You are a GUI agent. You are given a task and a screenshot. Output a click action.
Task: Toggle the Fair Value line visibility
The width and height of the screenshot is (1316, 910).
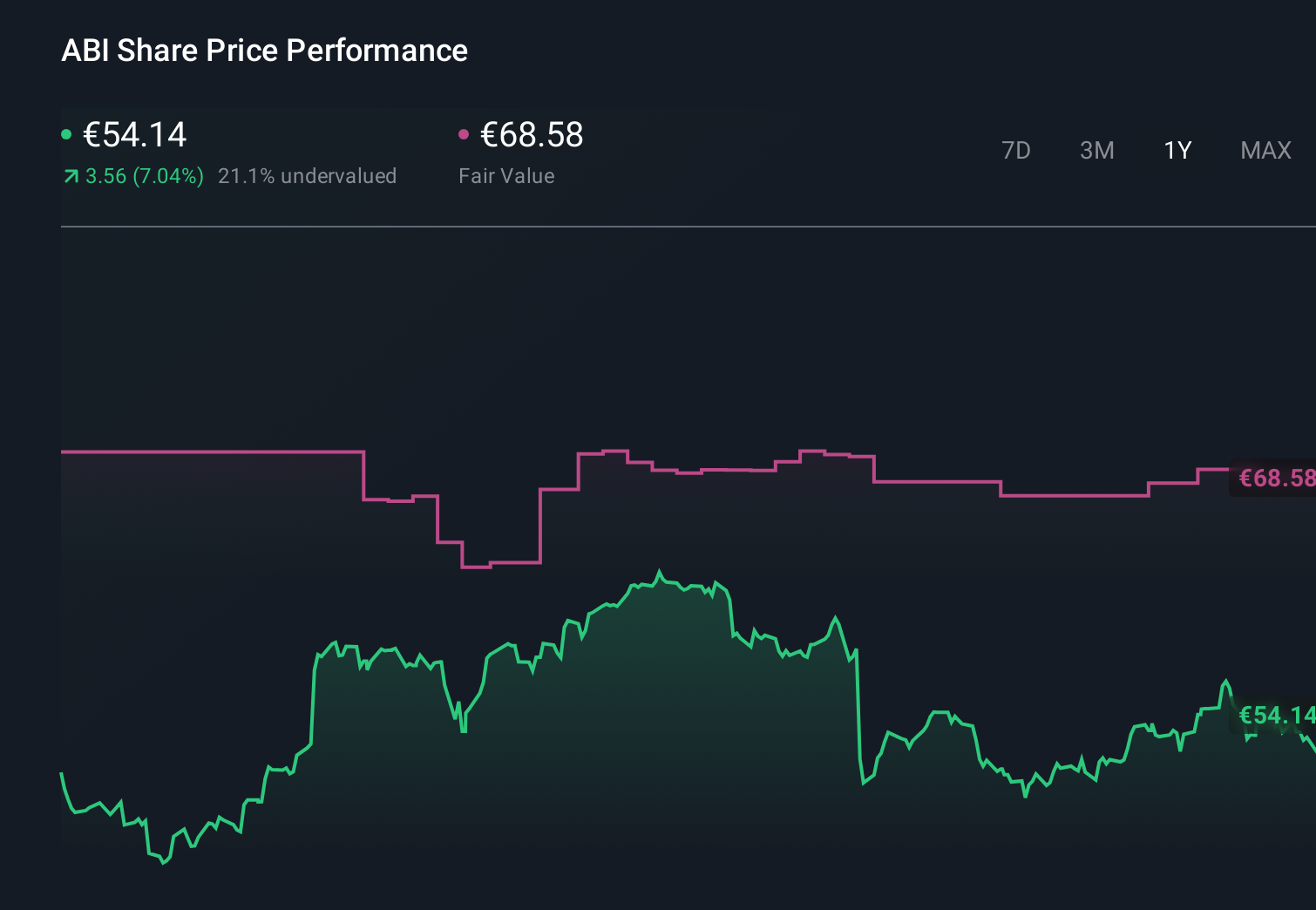pyautogui.click(x=464, y=133)
